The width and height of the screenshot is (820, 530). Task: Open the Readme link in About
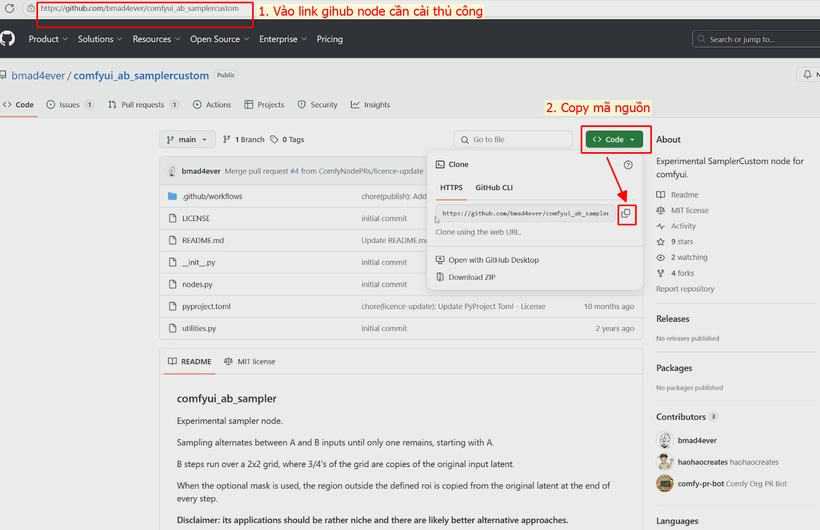coord(678,195)
